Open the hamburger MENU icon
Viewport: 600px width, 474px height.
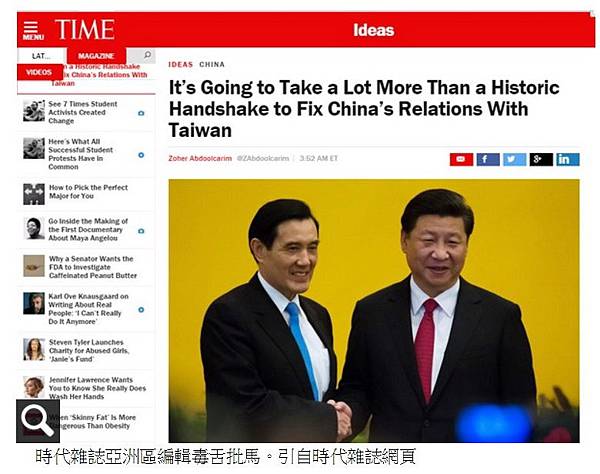[33, 31]
